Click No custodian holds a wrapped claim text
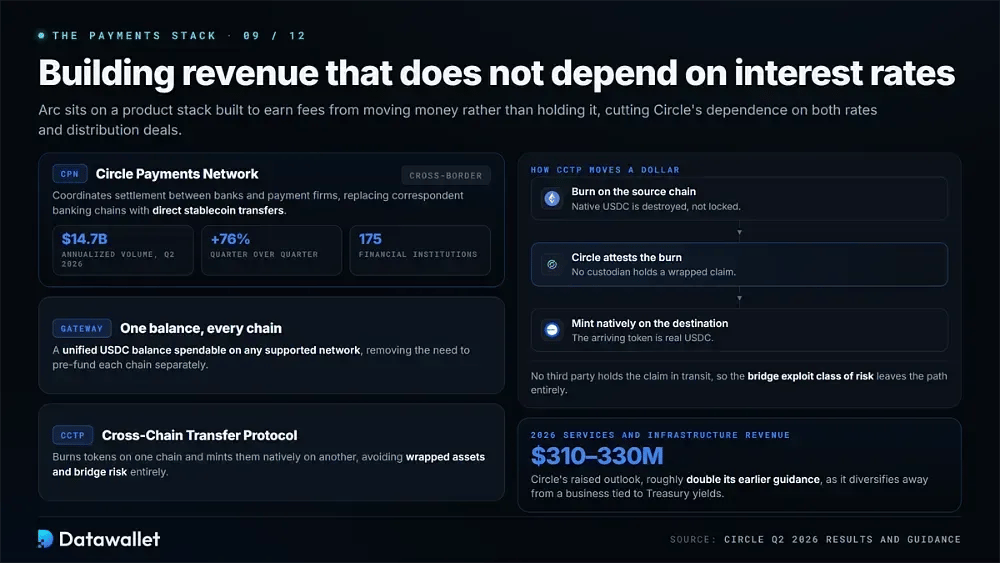 [x=653, y=272]
